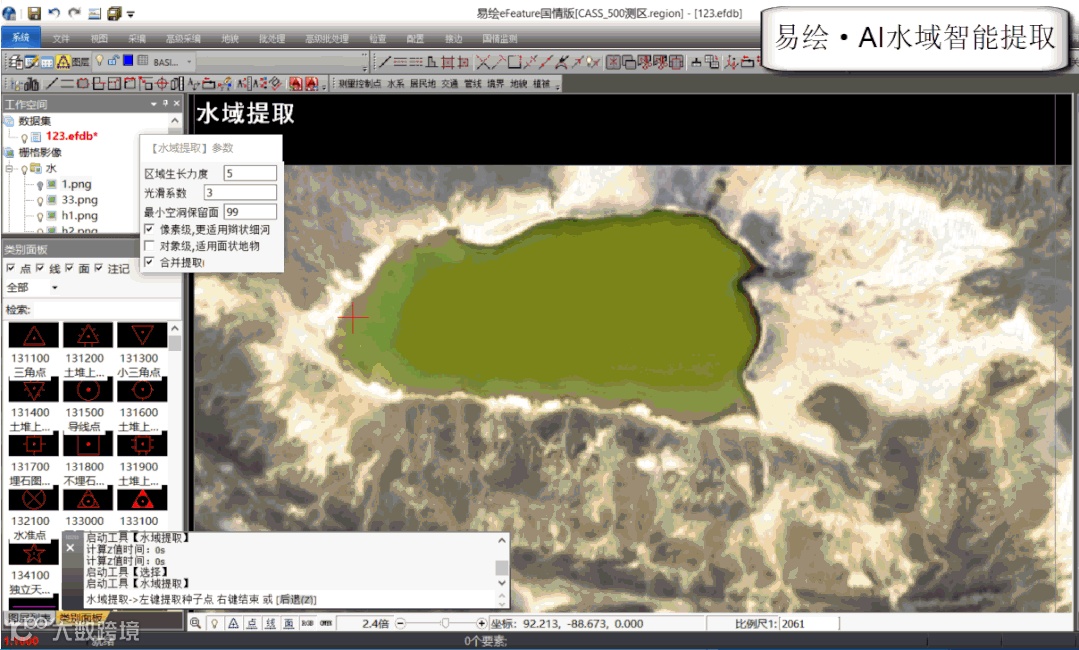This screenshot has height=650, width=1079.
Task: Click the 居民地 toolbar button
Action: [x=423, y=84]
